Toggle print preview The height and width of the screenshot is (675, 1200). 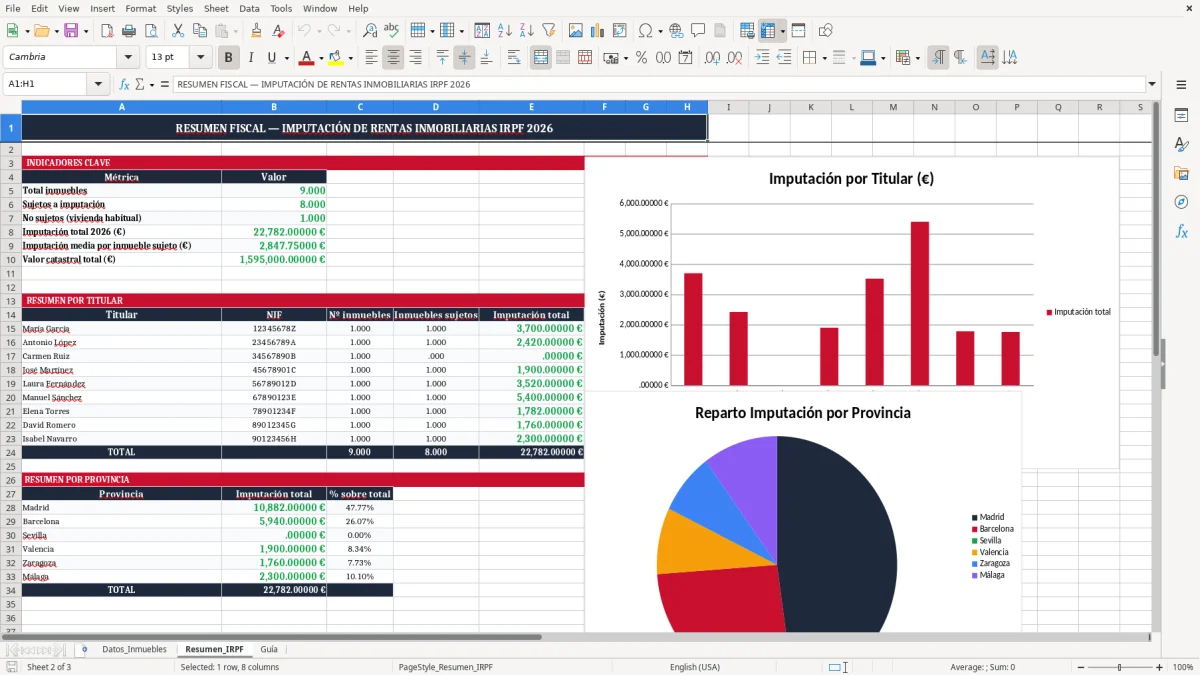(150, 31)
